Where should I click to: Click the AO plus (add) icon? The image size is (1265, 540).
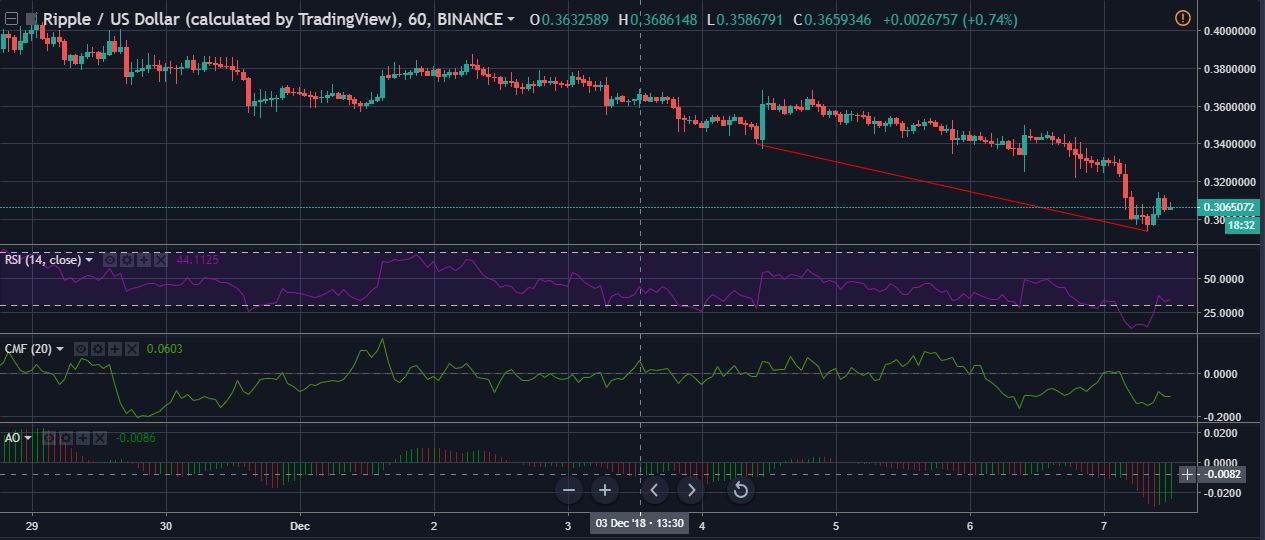pyautogui.click(x=83, y=438)
